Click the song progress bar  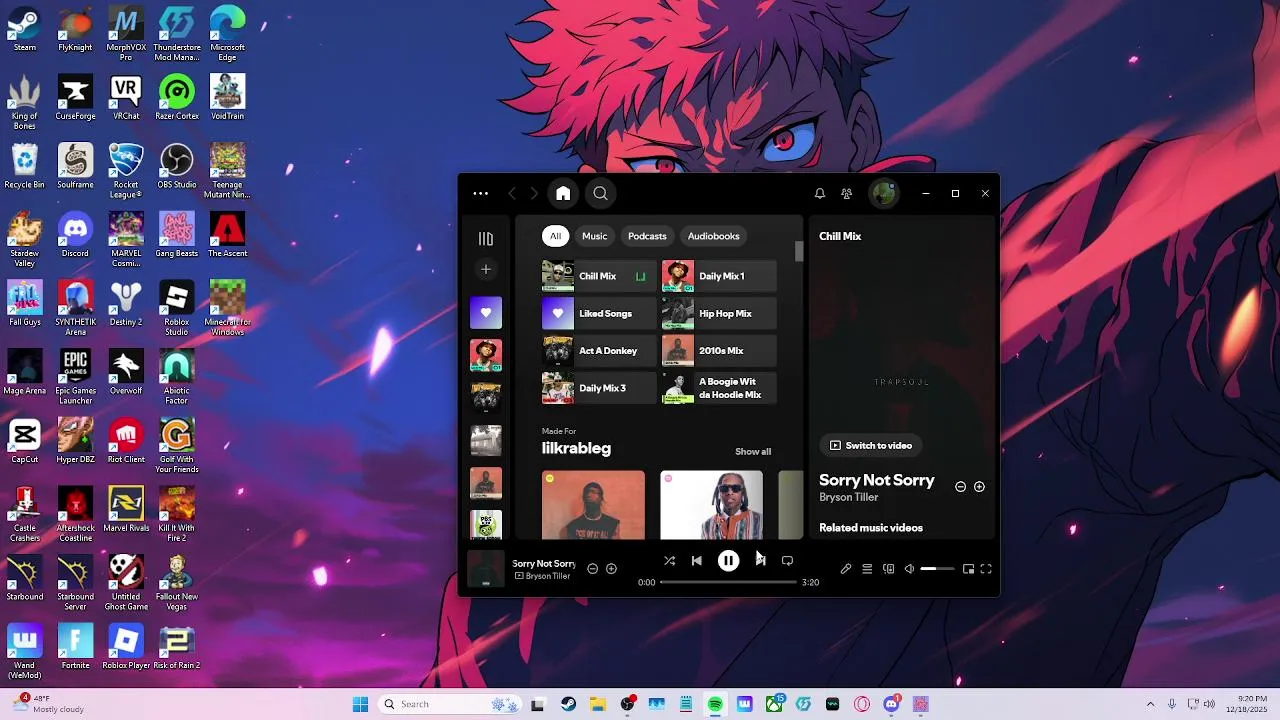728,582
